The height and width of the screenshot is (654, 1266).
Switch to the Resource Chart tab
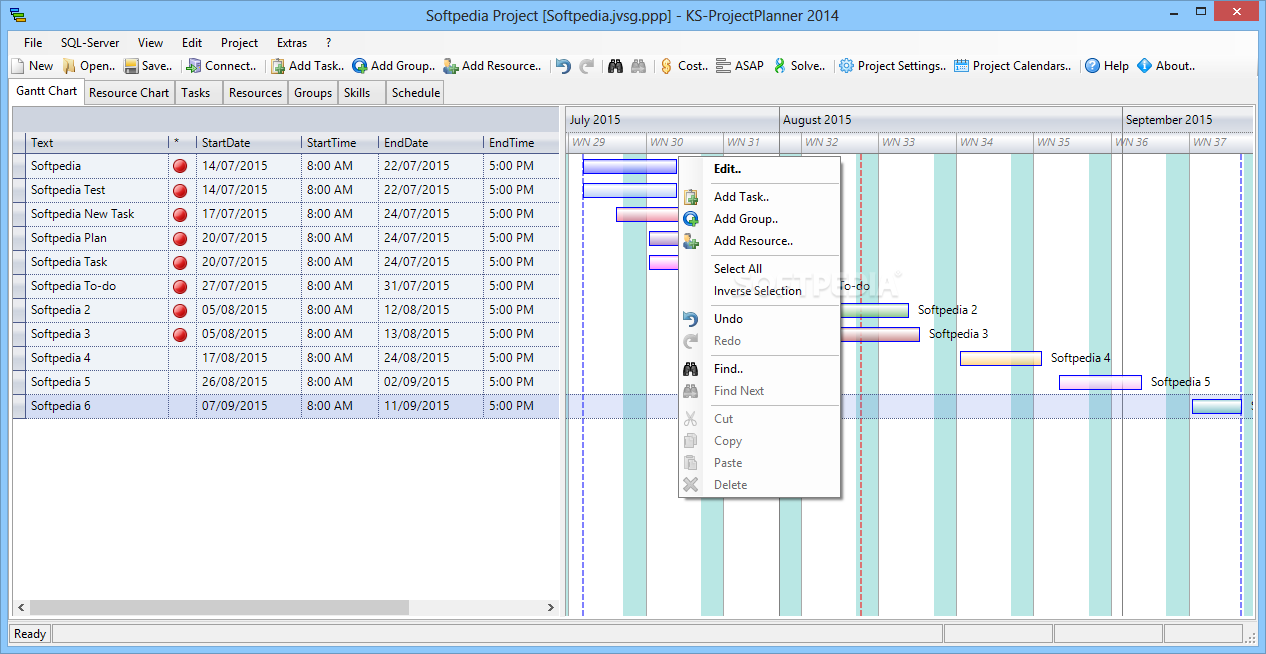coord(129,93)
